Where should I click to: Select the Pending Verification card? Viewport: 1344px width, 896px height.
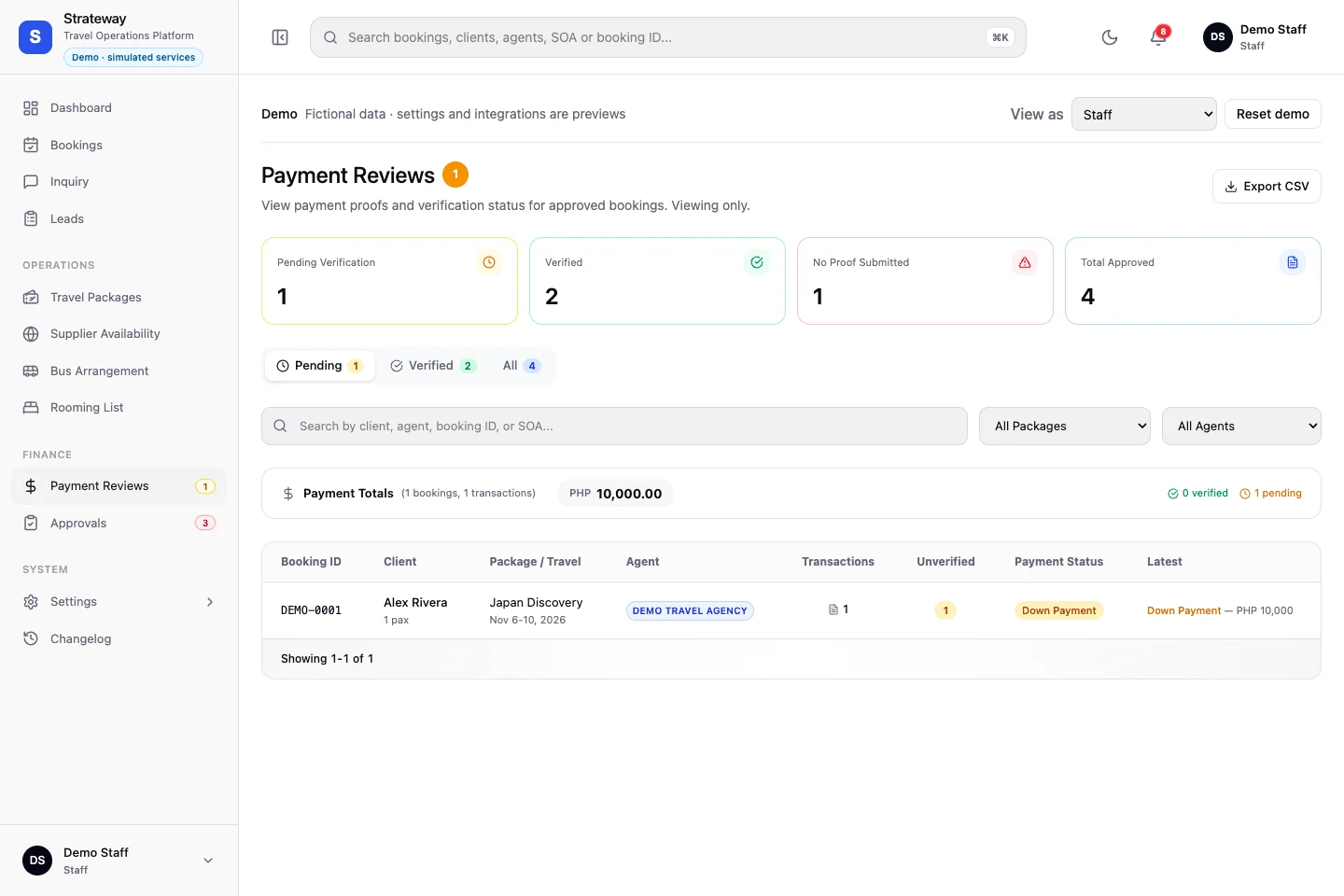[389, 281]
